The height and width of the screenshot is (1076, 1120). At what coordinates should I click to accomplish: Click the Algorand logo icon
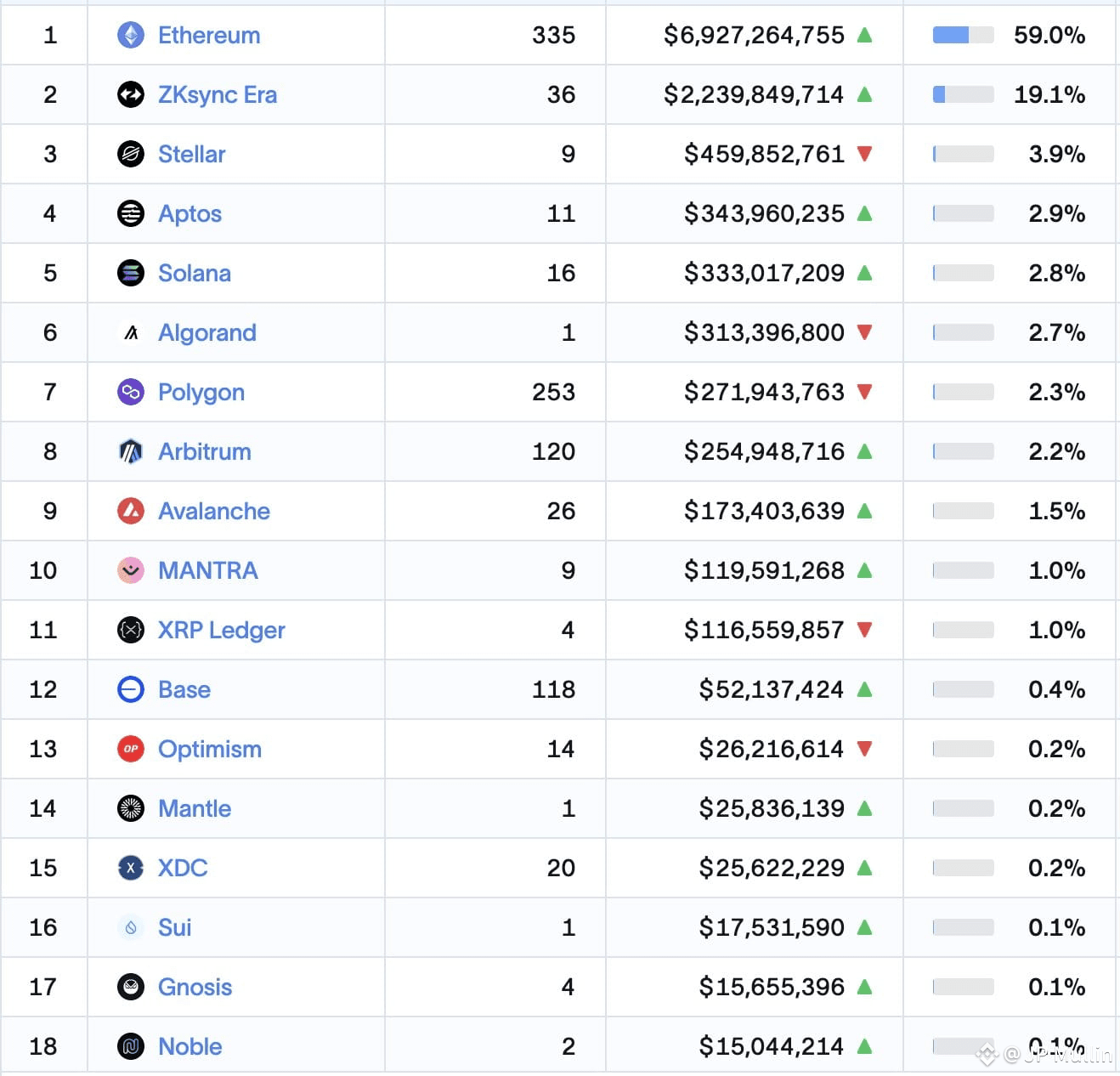(131, 332)
